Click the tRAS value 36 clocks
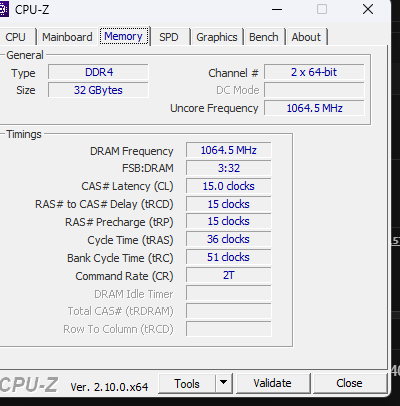 click(x=229, y=239)
